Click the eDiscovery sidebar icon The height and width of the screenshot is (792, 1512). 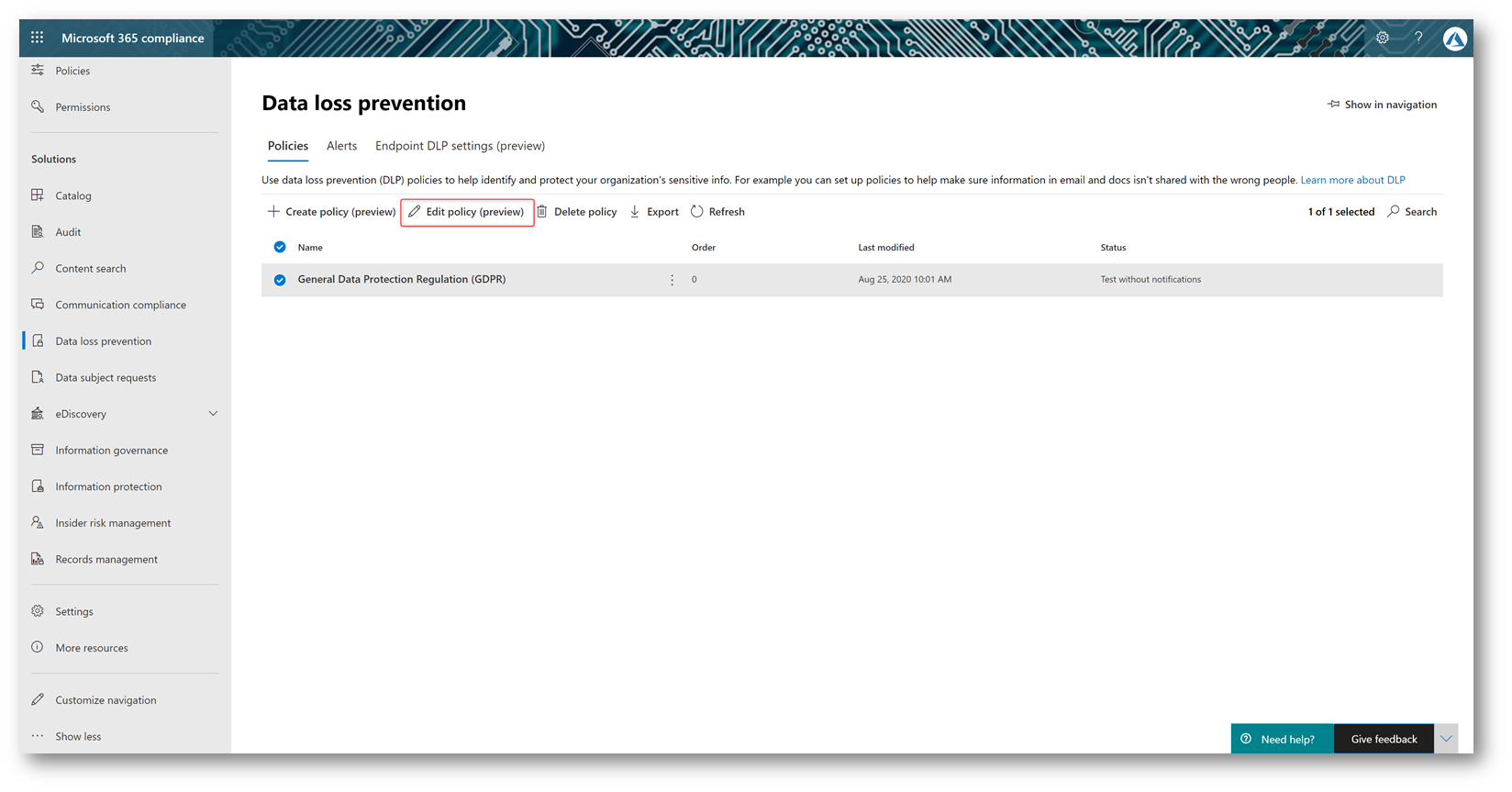(38, 413)
